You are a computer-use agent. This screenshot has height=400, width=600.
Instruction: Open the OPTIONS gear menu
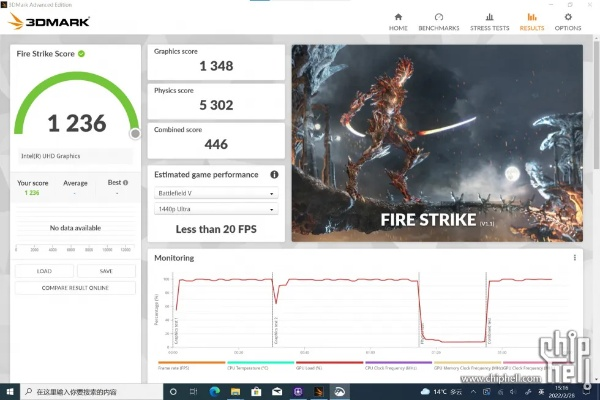(x=567, y=21)
